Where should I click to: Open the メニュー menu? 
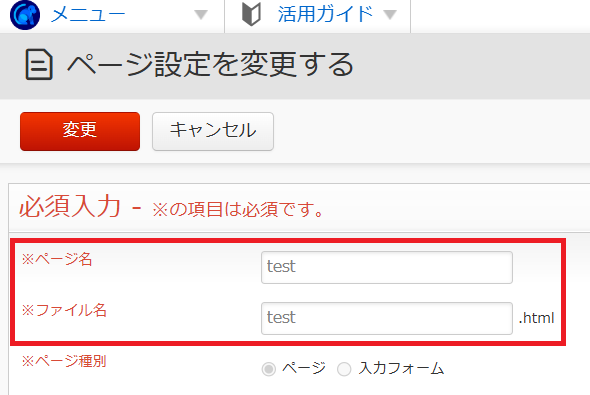pos(88,15)
